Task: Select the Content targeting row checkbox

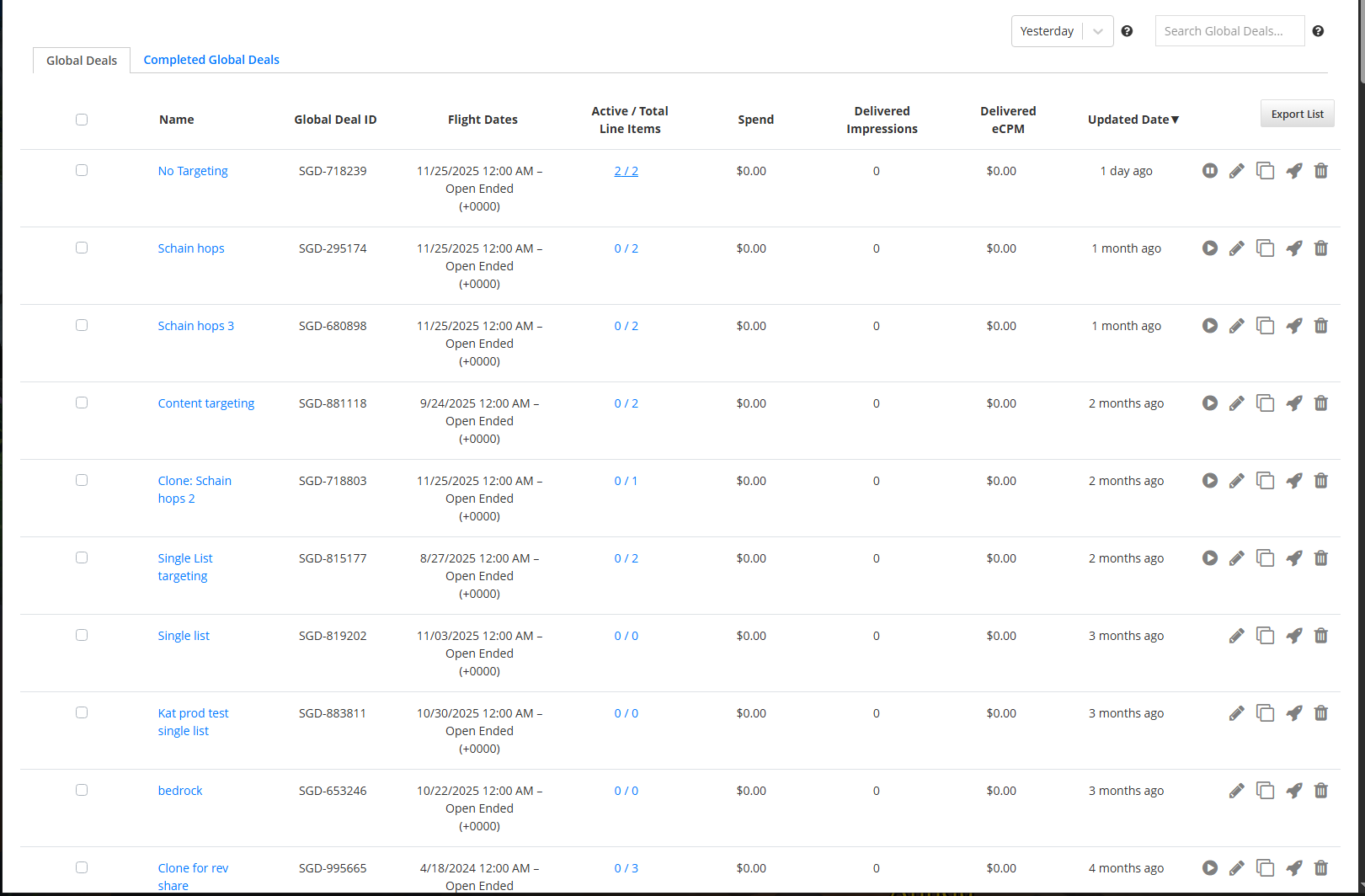Action: 82,403
